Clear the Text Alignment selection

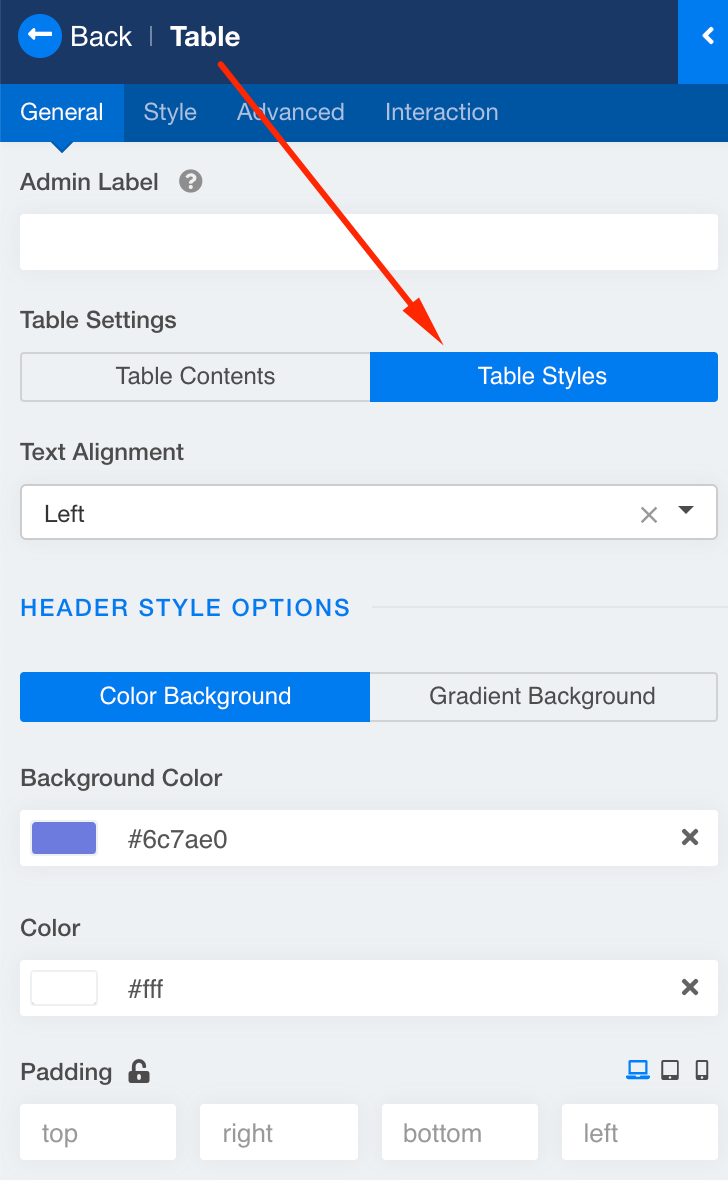649,515
